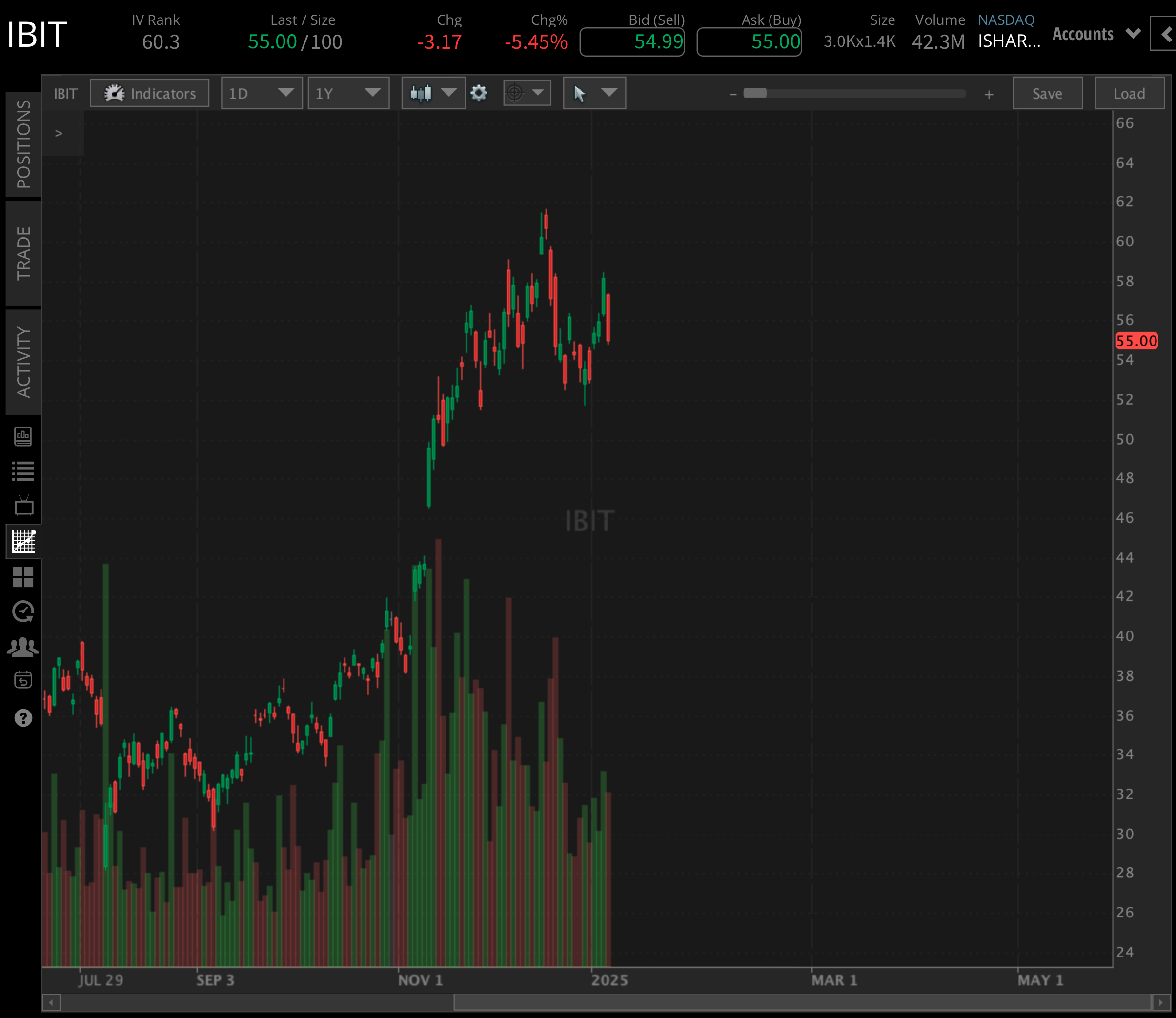Open the trade history clock icon
Screen dimensions: 1176x1018
coord(23,612)
